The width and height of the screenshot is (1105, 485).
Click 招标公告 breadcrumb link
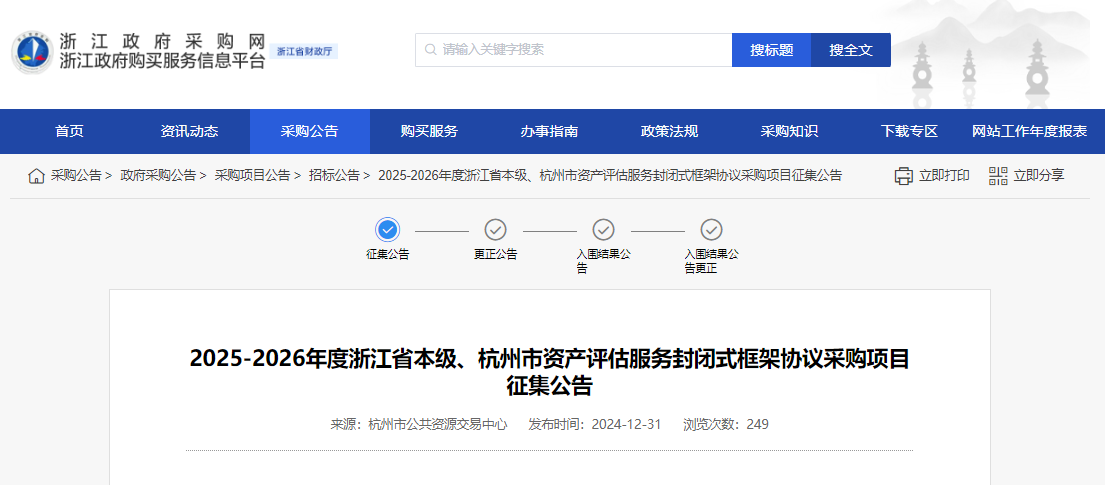click(x=333, y=176)
